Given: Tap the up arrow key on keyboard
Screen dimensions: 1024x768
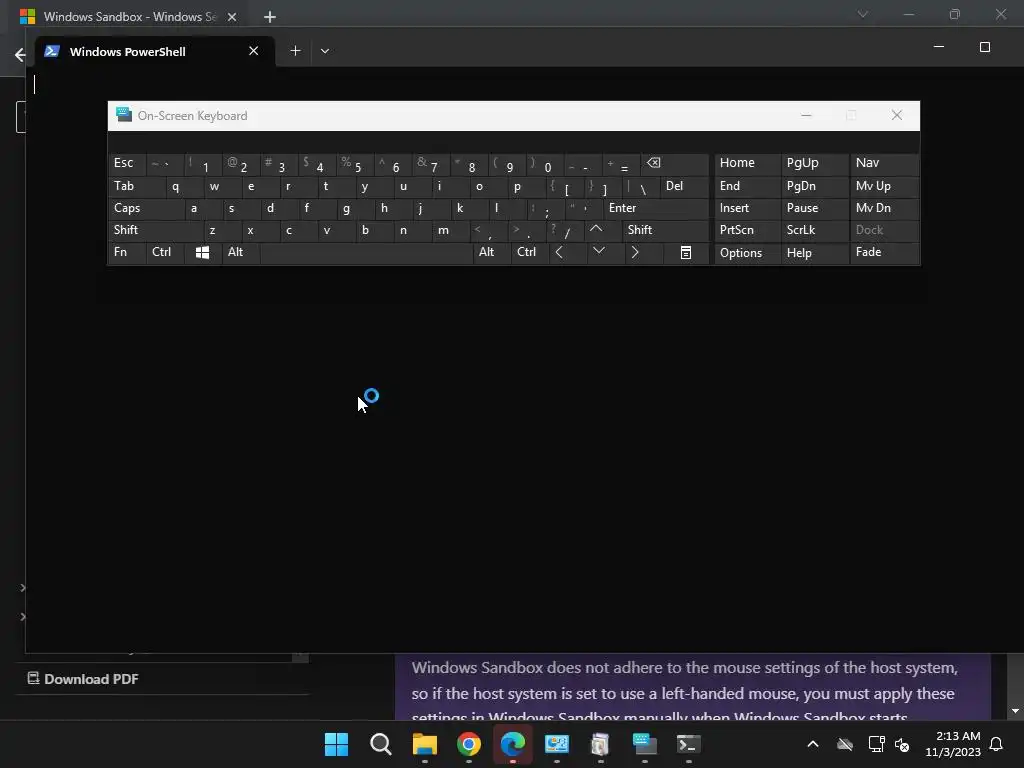Looking at the screenshot, I should pos(596,230).
